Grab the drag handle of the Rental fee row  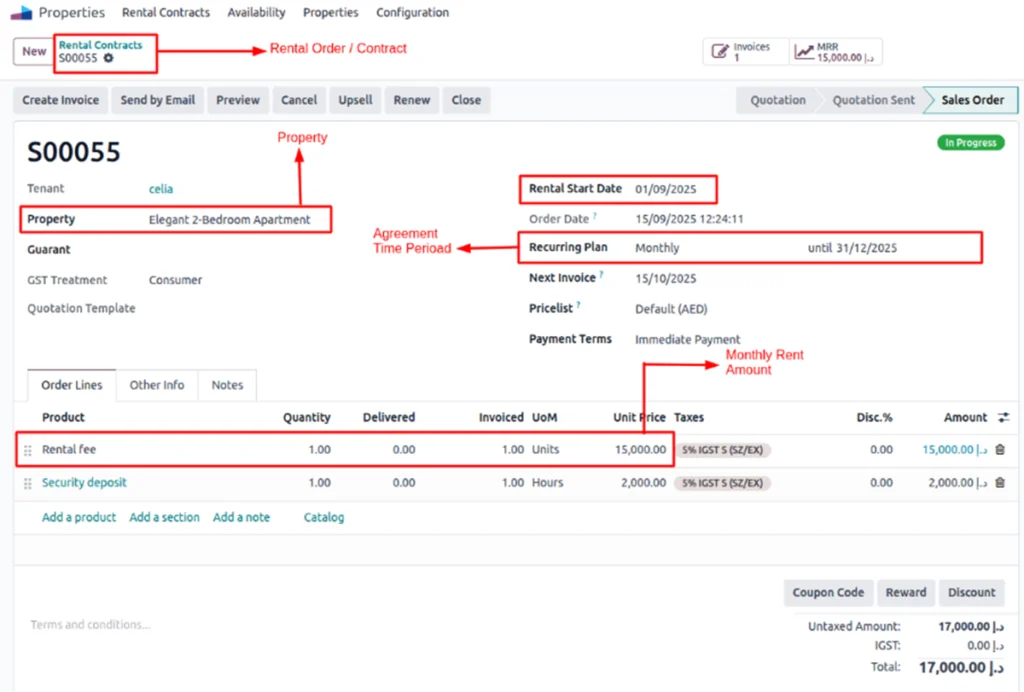click(27, 450)
